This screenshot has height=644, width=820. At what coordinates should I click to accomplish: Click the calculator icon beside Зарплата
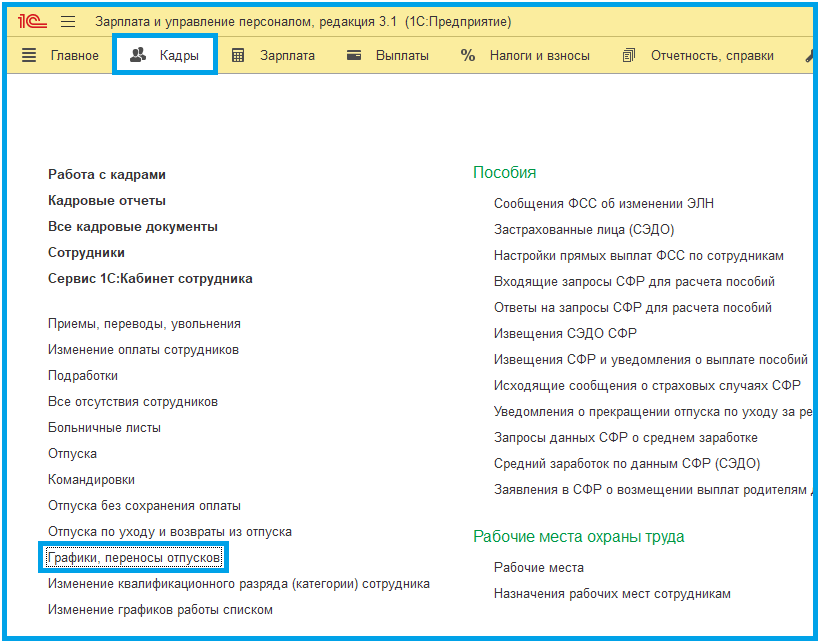[238, 55]
